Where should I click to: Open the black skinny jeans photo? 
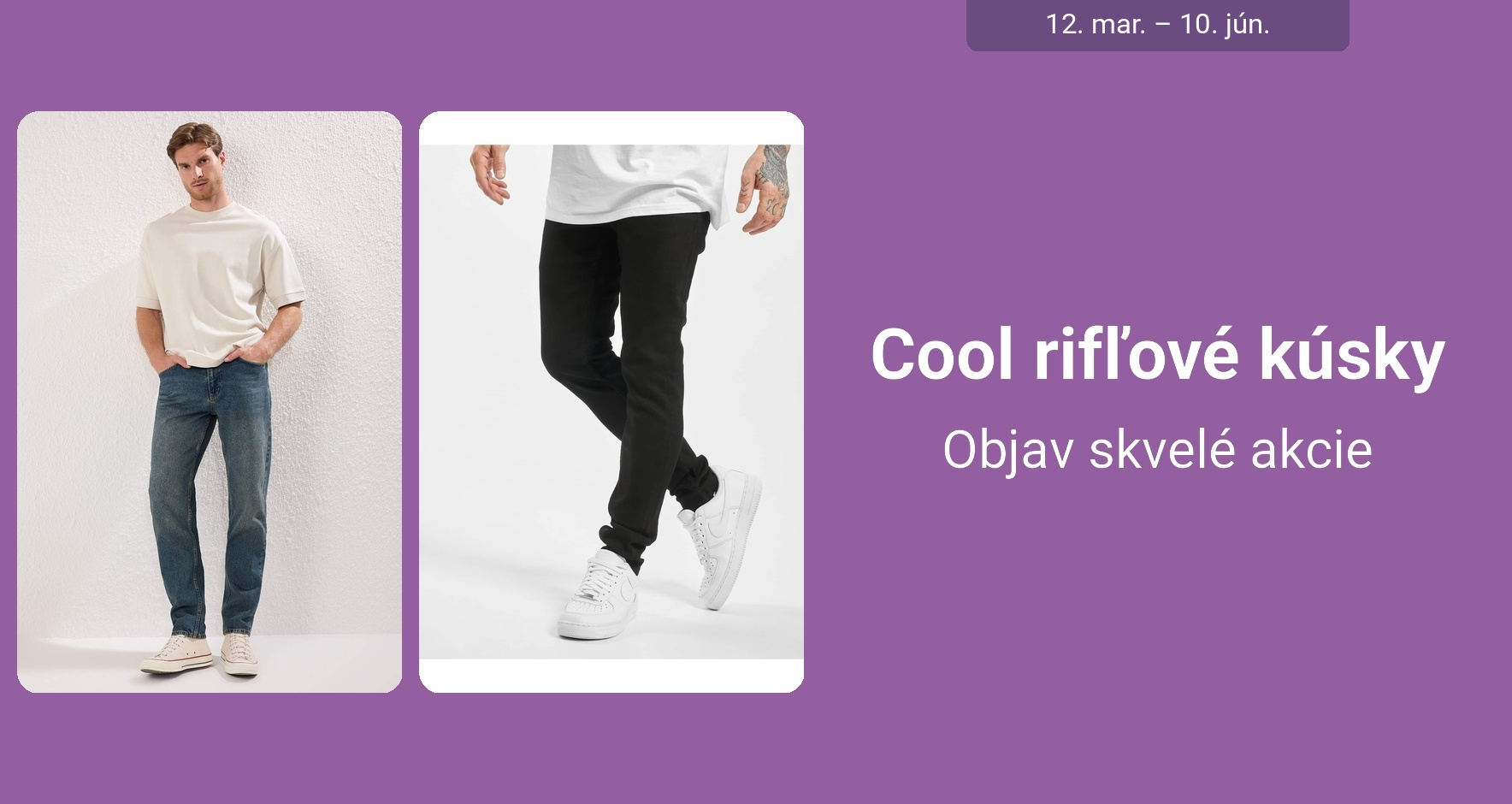[x=611, y=402]
